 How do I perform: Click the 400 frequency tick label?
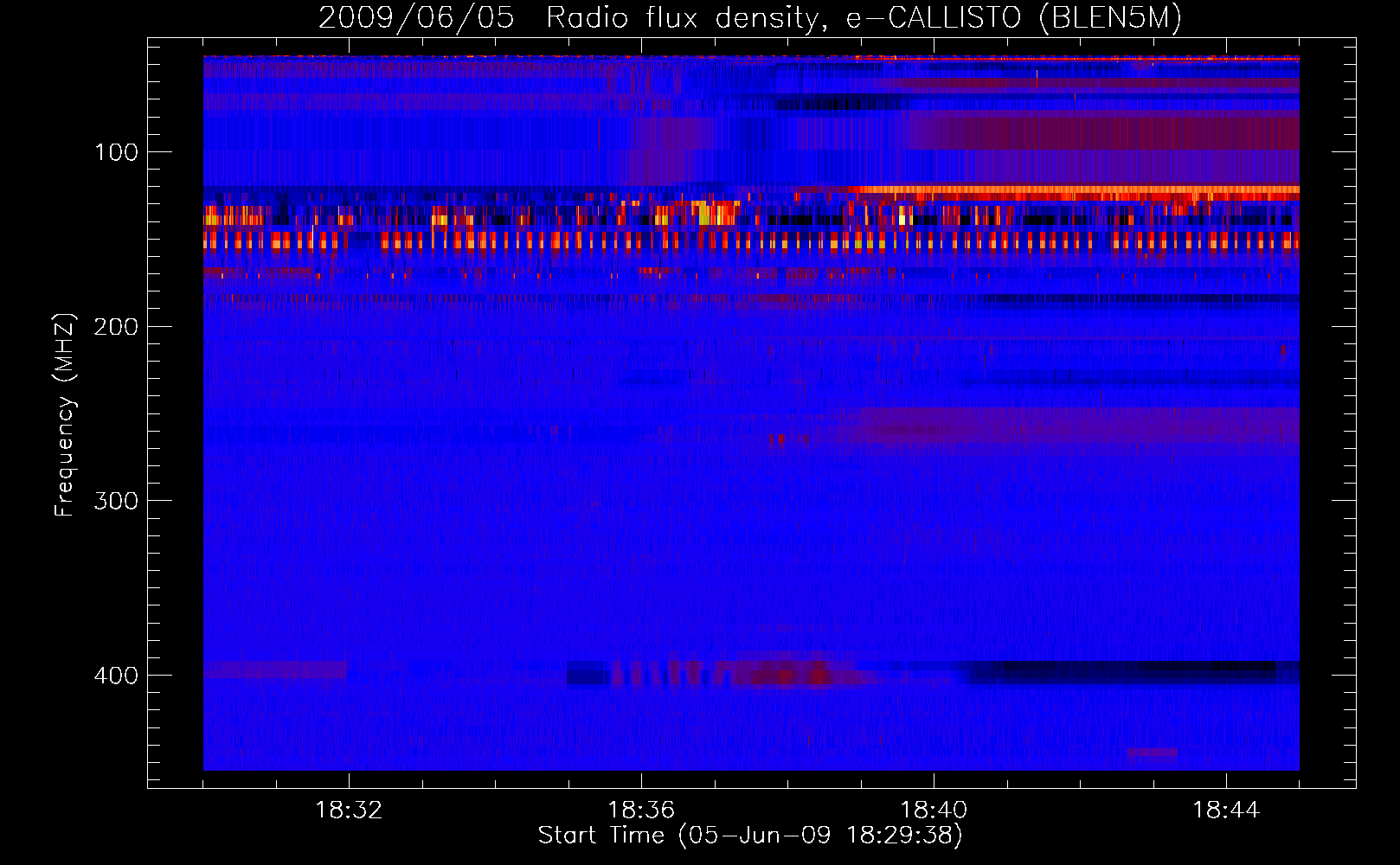click(x=116, y=676)
